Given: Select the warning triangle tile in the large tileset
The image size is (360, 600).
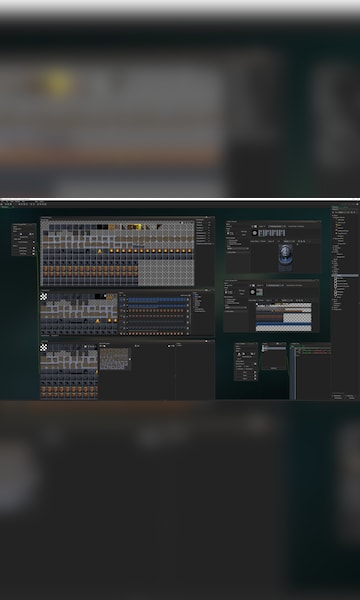Looking at the screenshot, I should 100,251.
